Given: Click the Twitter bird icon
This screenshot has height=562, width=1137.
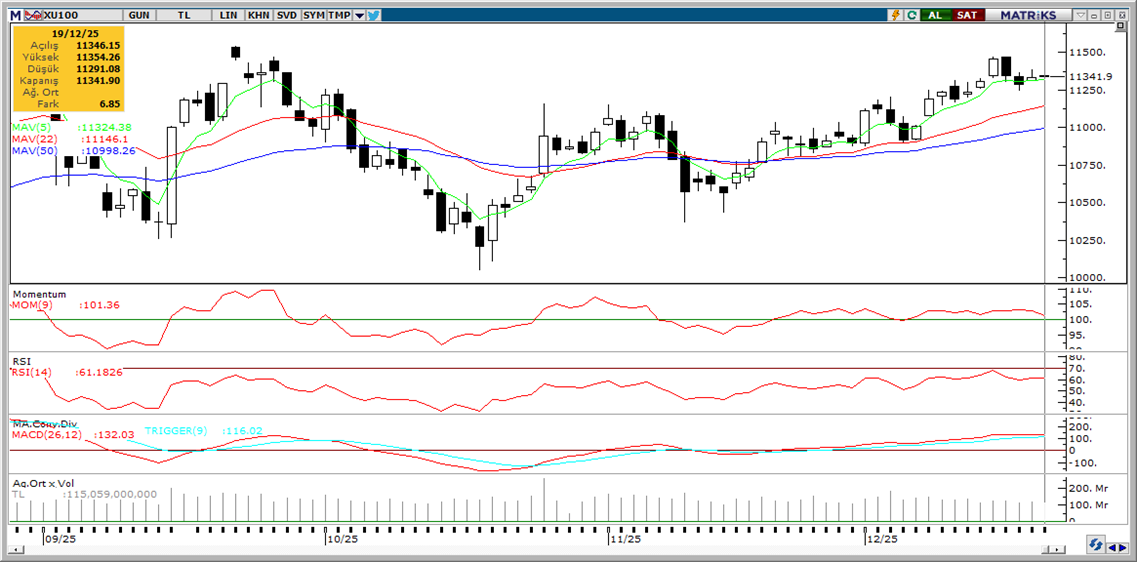Looking at the screenshot, I should tap(373, 15).
